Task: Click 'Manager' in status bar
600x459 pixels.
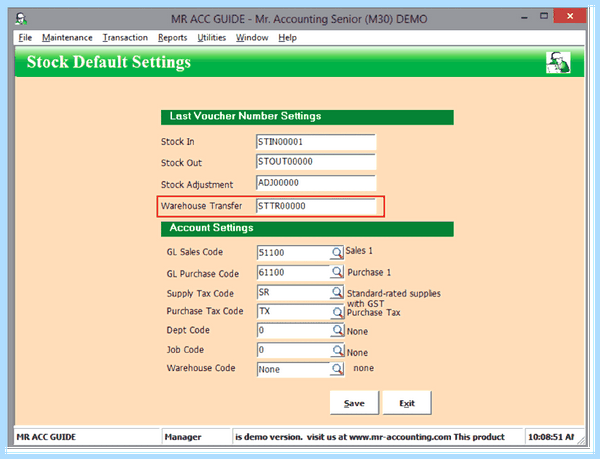Action: pos(183,437)
